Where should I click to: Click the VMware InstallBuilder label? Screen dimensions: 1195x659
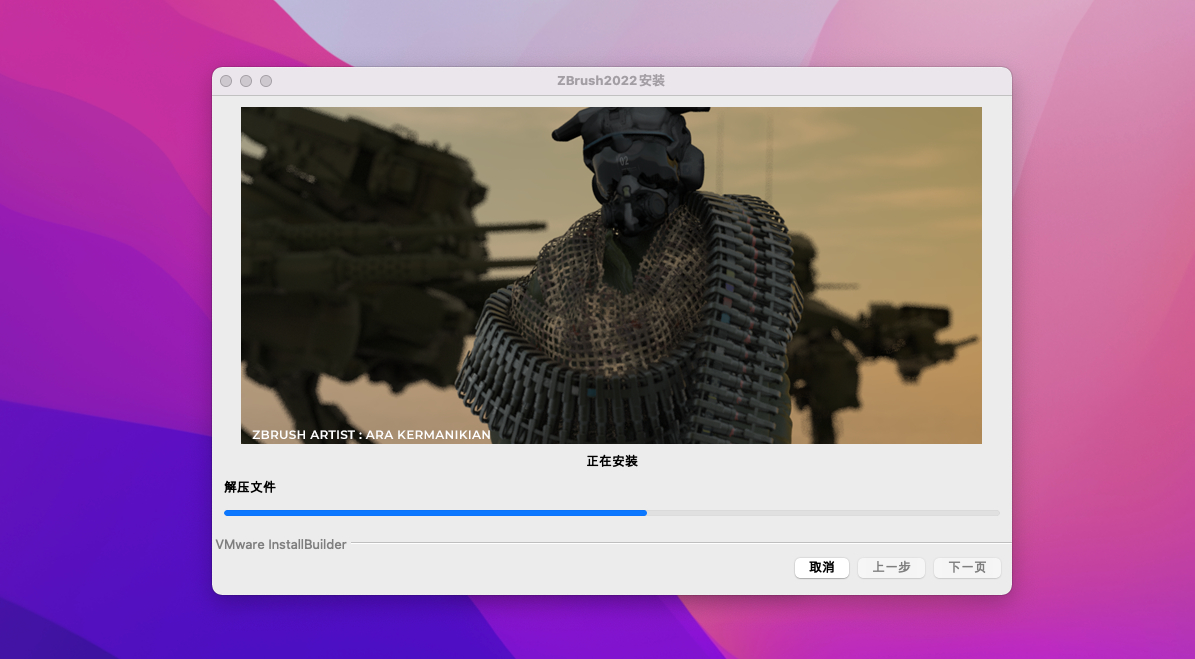281,545
